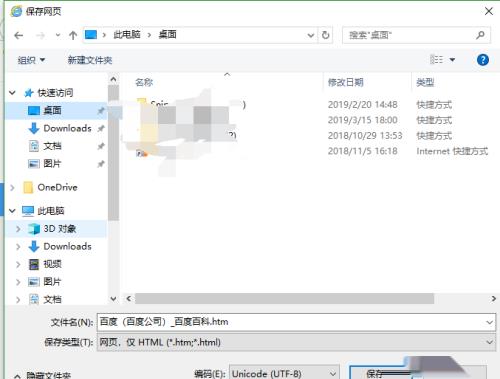Open help with the question mark
Viewport: 500px width, 379px height.
tap(483, 60)
